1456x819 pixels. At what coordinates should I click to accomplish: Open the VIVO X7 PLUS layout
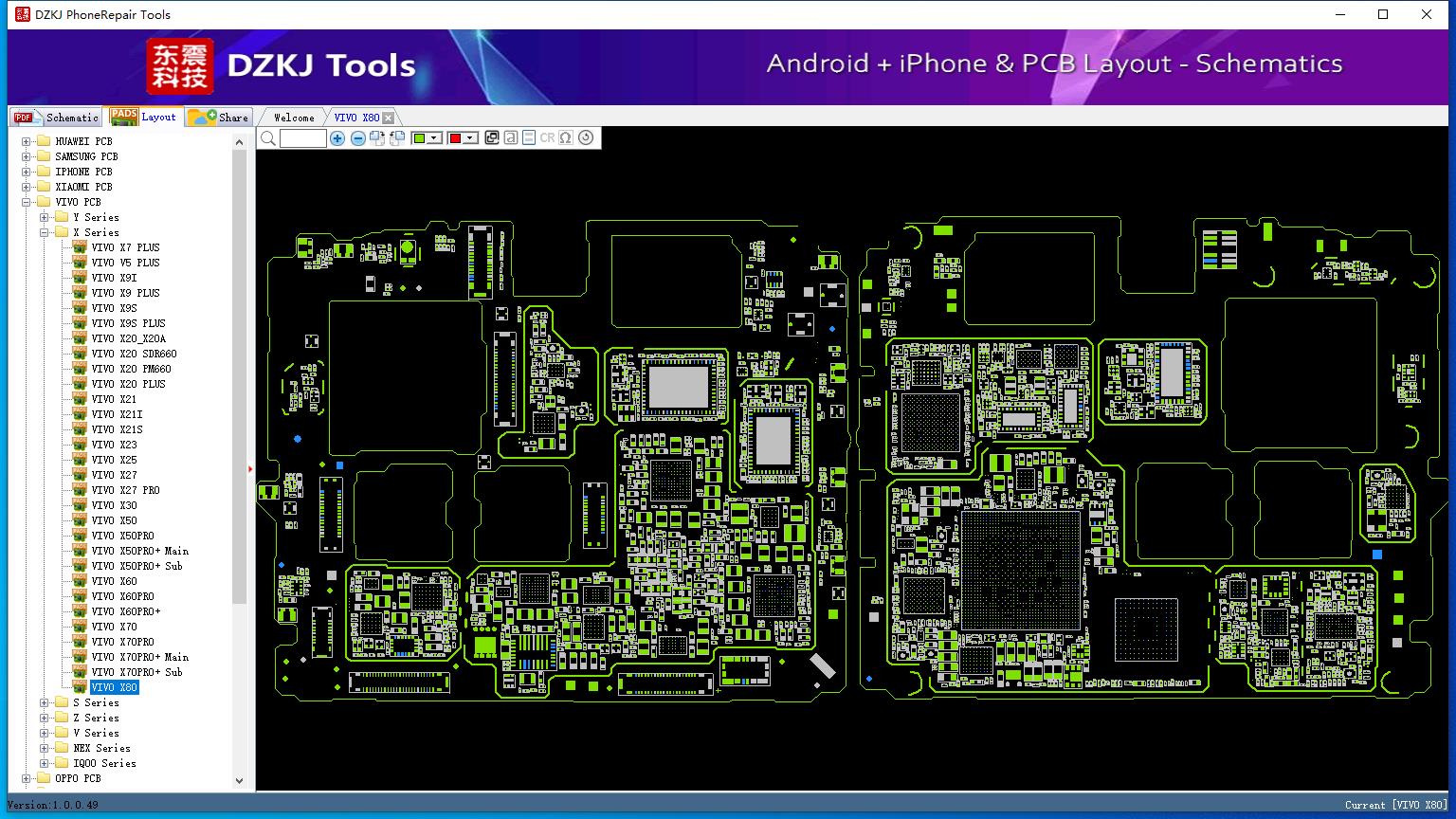pyautogui.click(x=125, y=247)
